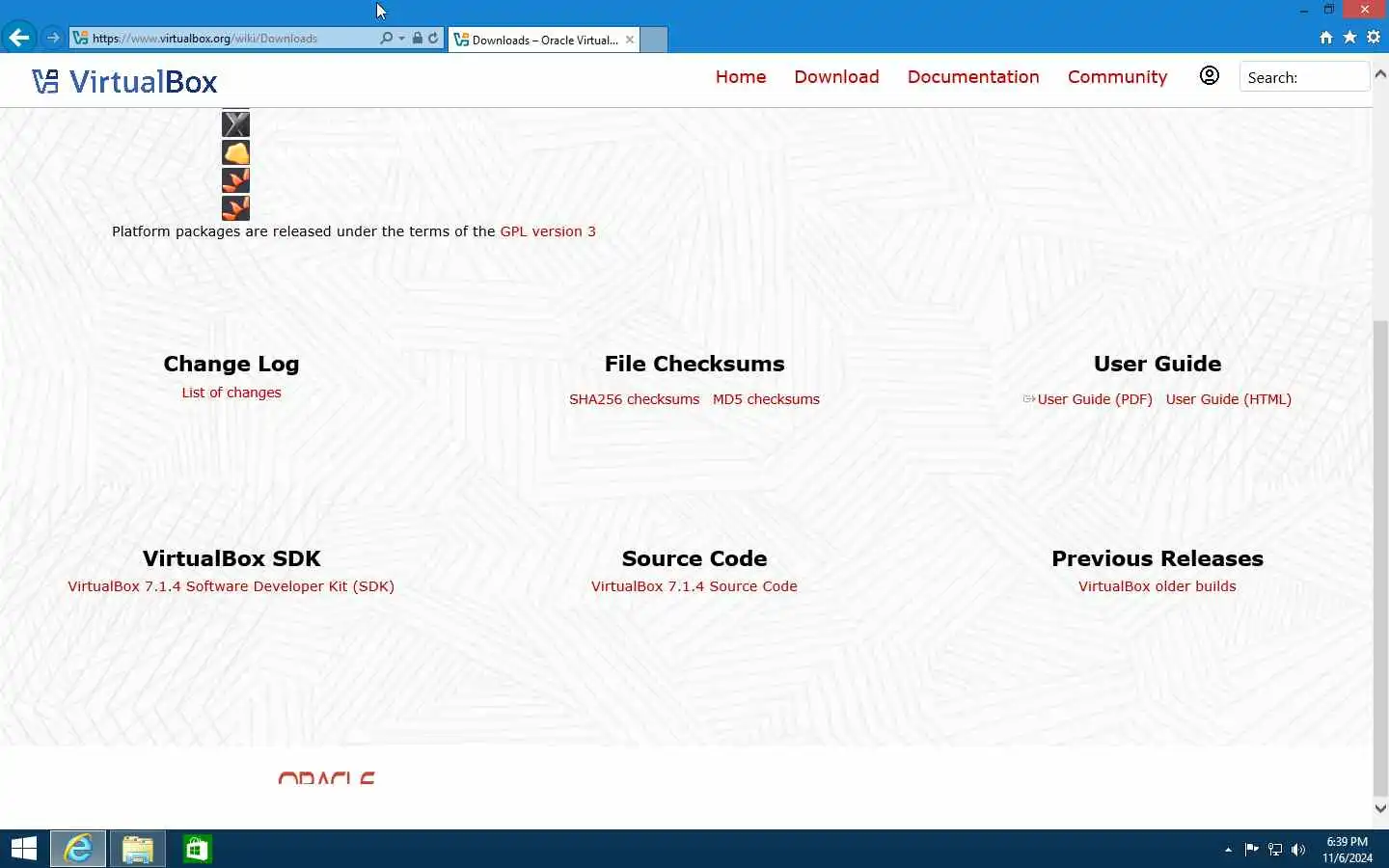Click the page scrollbar up arrow
This screenshot has height=868, width=1389.
tap(1380, 74)
